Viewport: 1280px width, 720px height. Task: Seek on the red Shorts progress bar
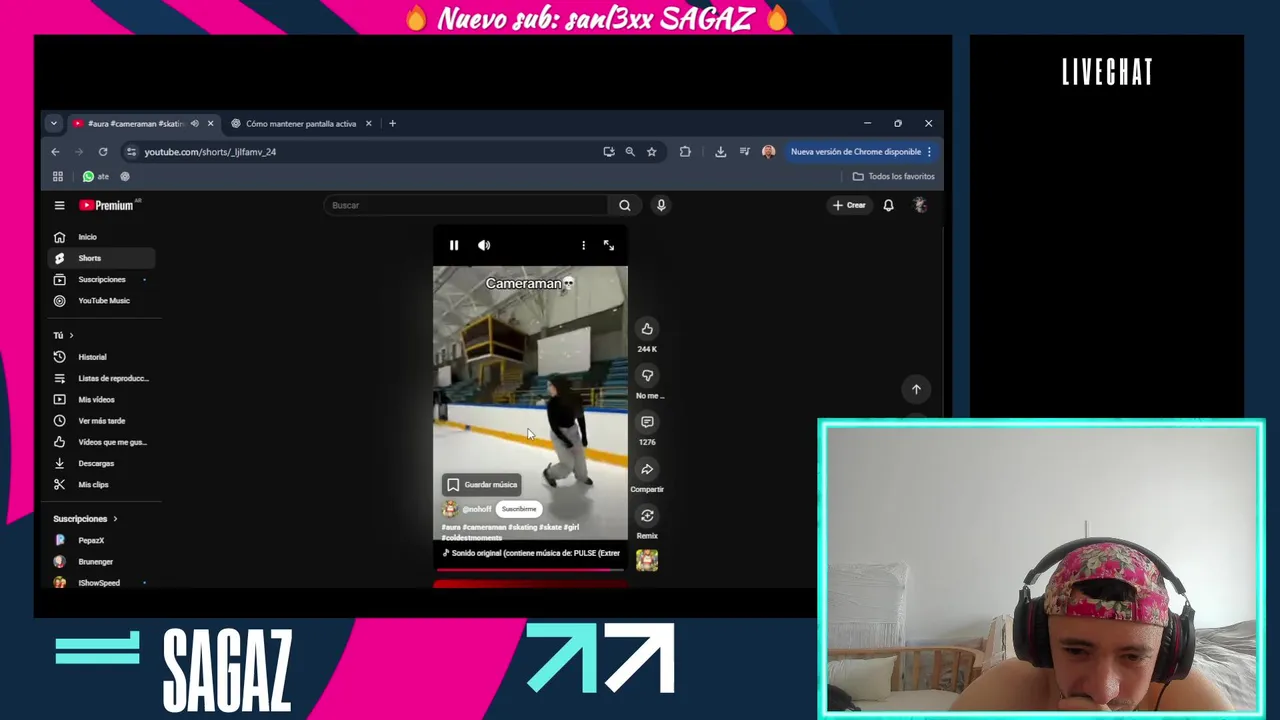[x=530, y=570]
